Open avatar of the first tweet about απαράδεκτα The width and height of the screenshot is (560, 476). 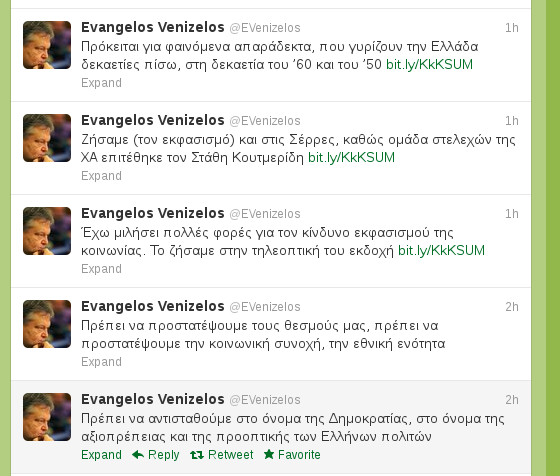pos(47,45)
